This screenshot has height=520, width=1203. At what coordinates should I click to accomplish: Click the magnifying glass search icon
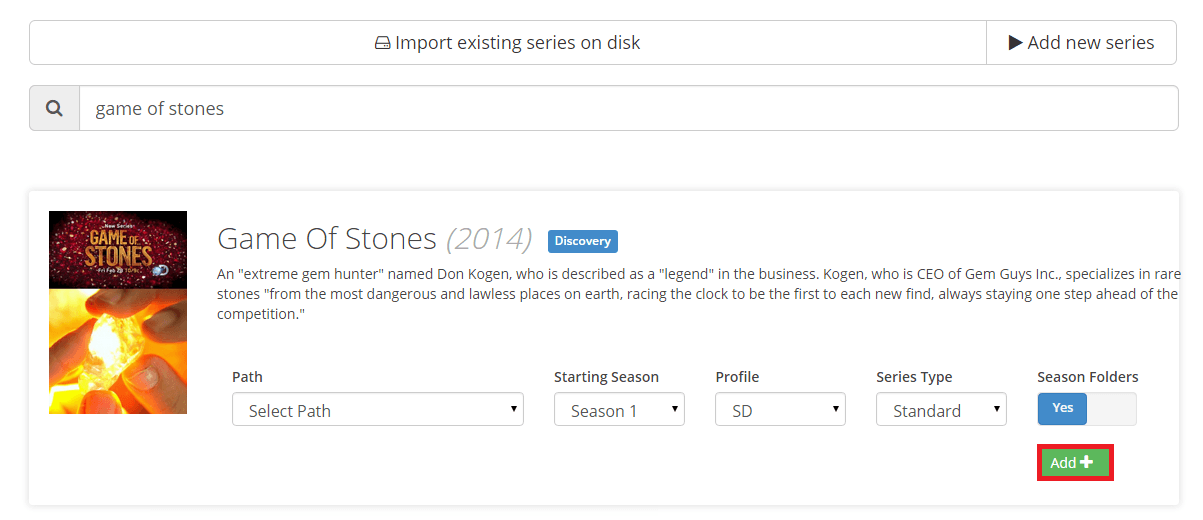55,108
